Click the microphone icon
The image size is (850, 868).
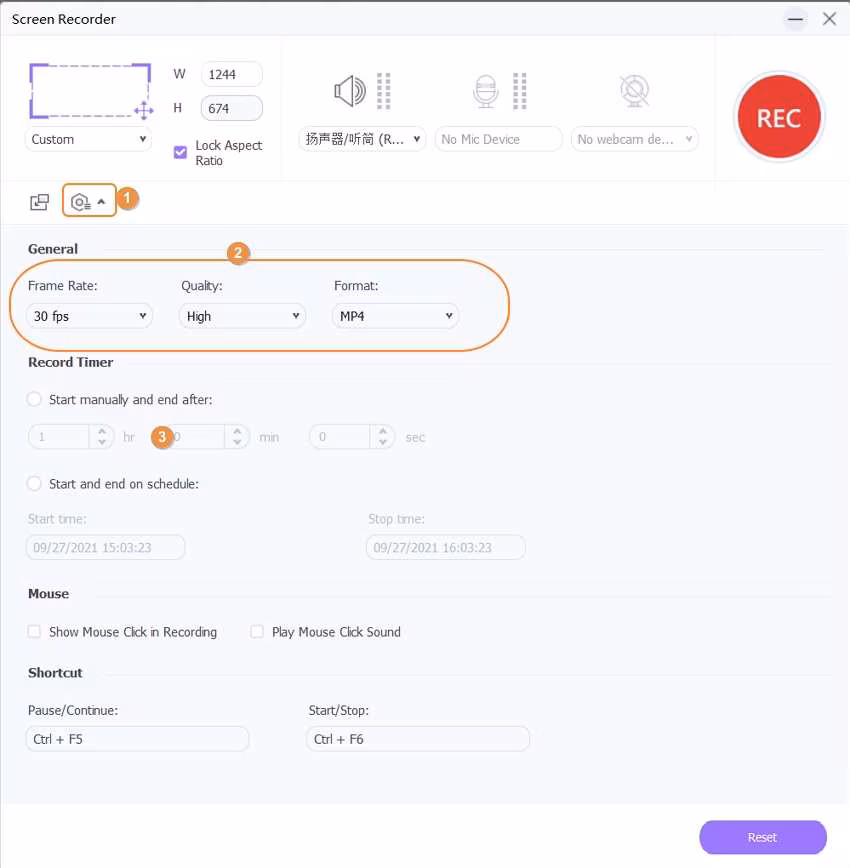point(485,92)
